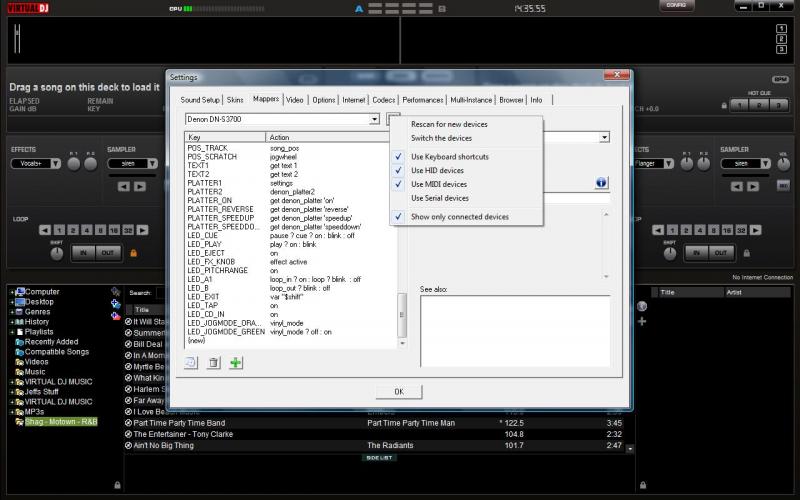Screen dimensions: 800x500
Task: Click the trash can delete-mapping icon
Action: tap(213, 363)
